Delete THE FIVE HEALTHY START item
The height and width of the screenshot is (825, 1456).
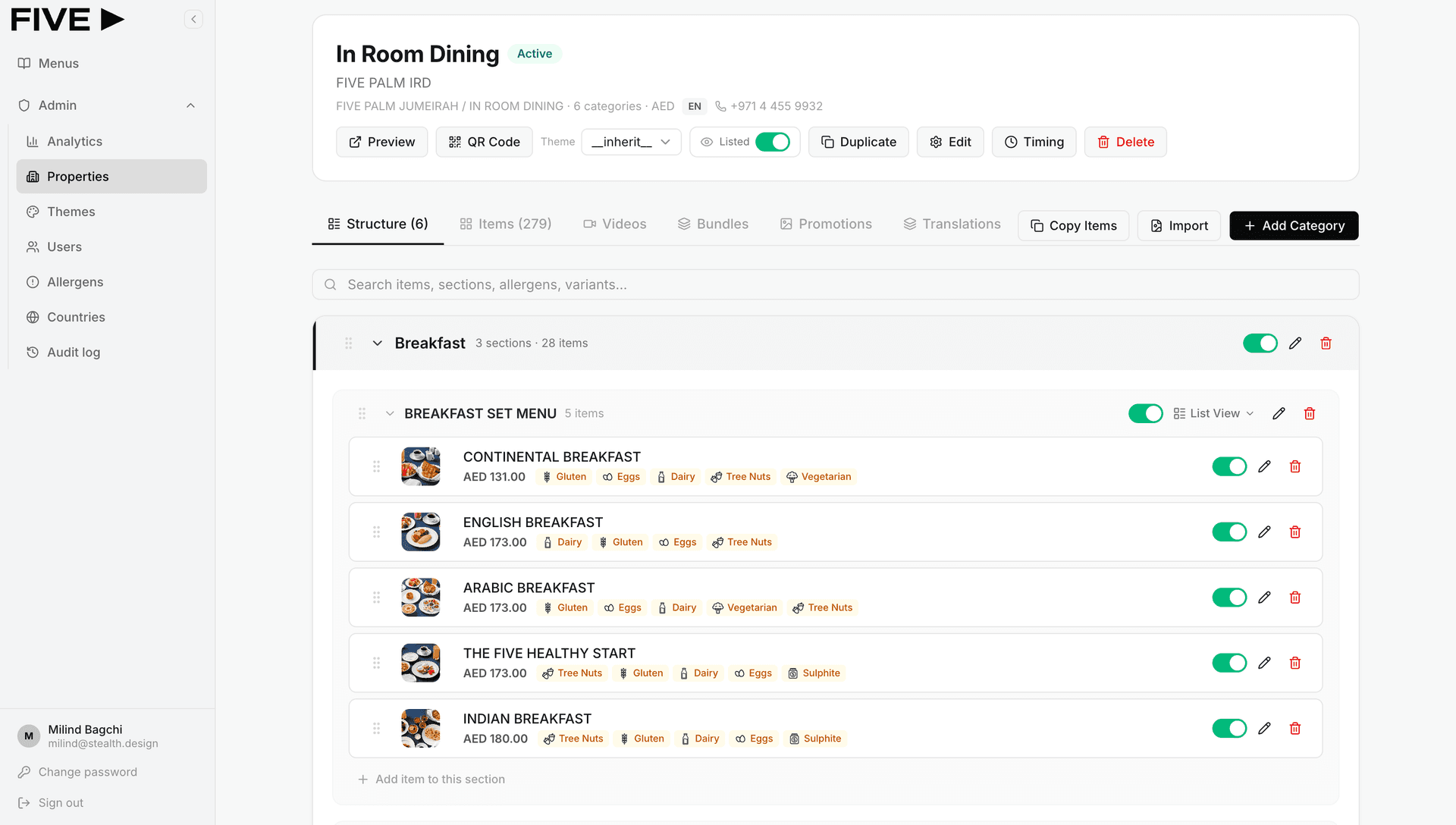coord(1295,663)
